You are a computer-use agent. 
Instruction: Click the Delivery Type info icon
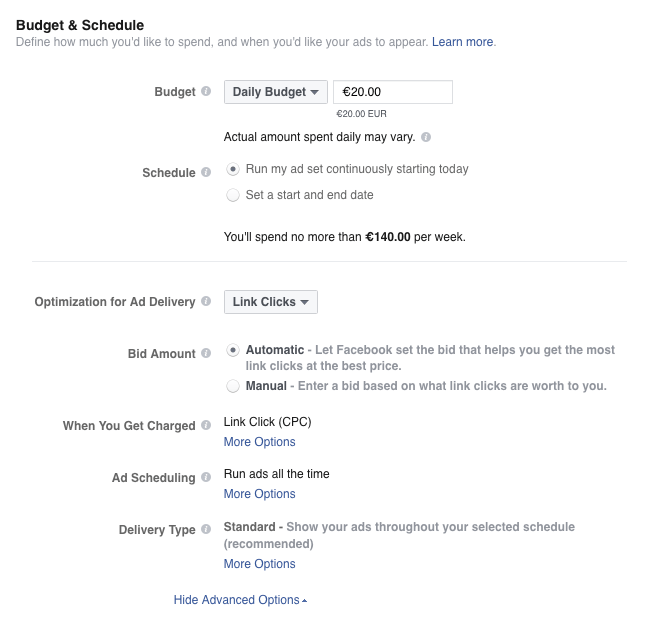206,529
